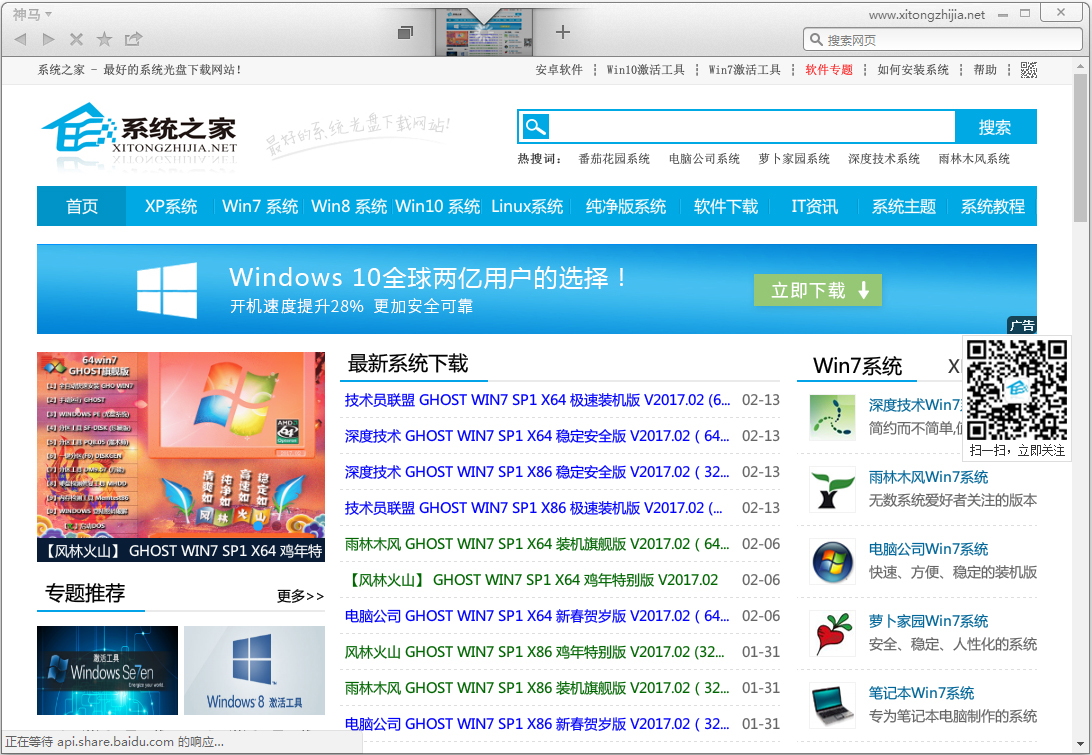This screenshot has height=755, width=1092.
Task: Open 如何安装系统 link
Action: pos(913,70)
